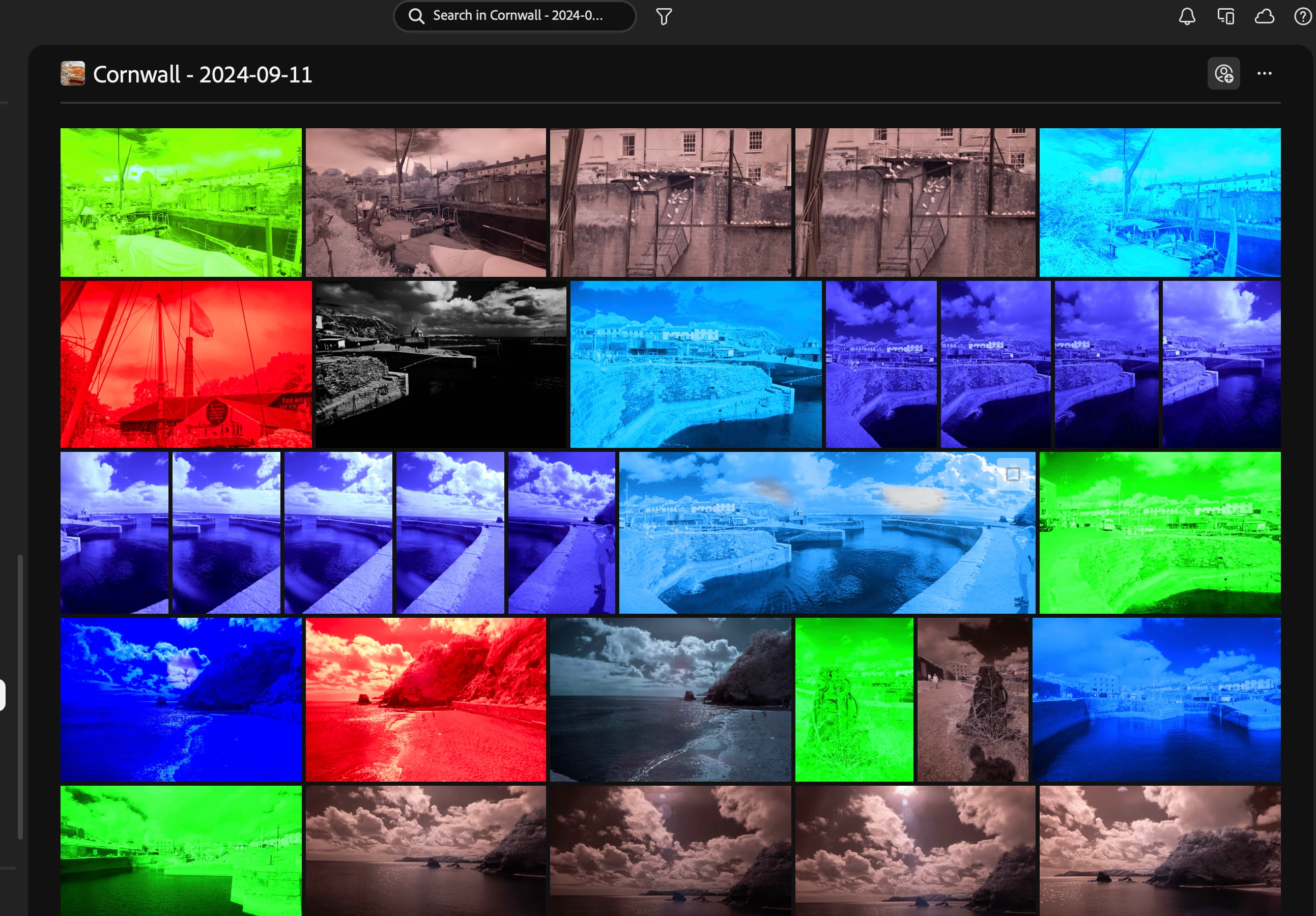The image size is (1316, 916).
Task: Click the devices icon in top bar
Action: coord(1225,16)
